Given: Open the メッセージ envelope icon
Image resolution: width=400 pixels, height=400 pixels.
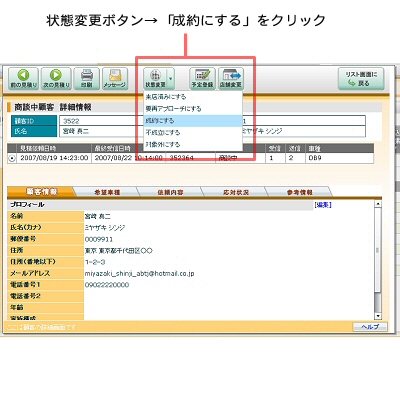Looking at the screenshot, I should tap(115, 78).
